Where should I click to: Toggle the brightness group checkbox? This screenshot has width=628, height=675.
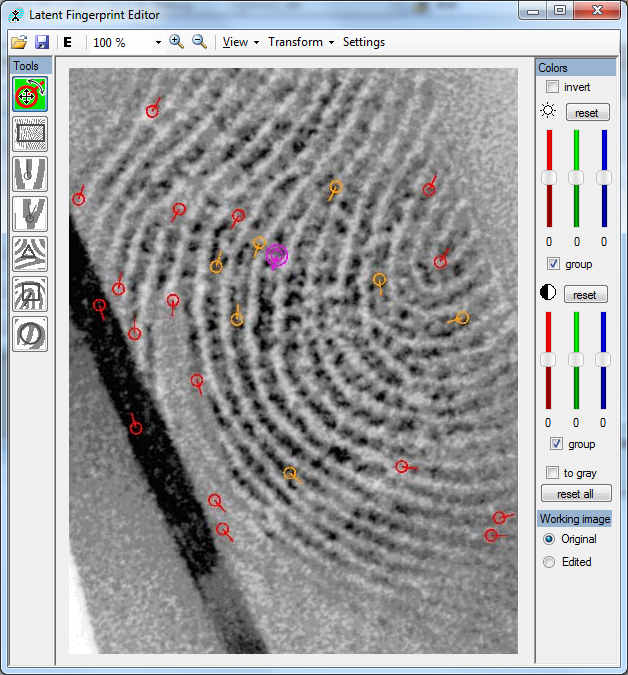click(553, 263)
